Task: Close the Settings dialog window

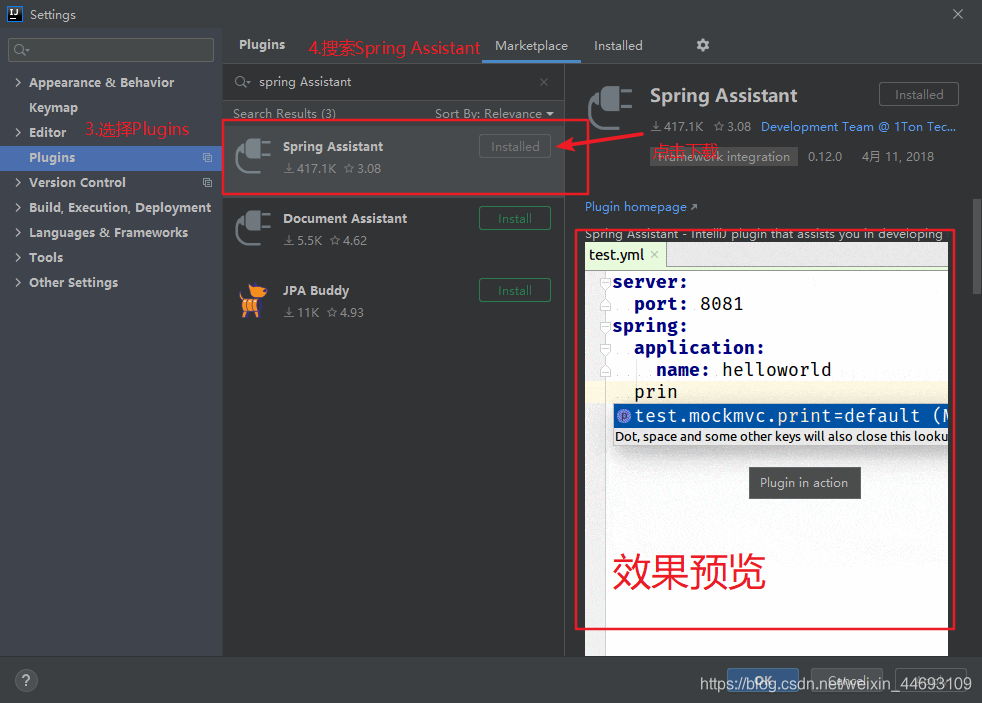Action: pyautogui.click(x=958, y=14)
